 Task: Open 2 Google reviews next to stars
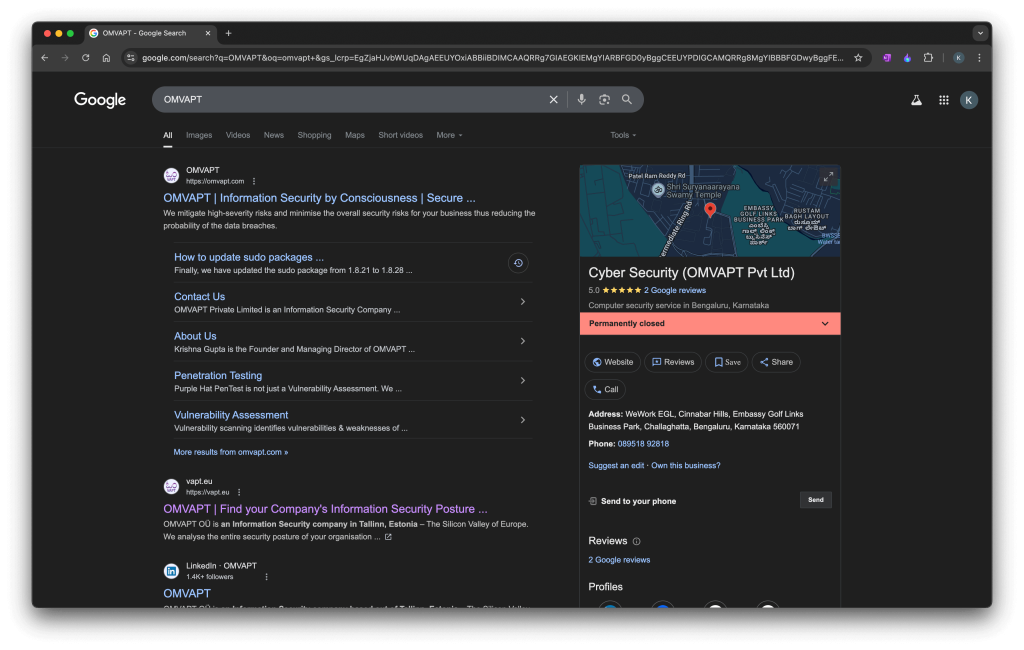(675, 291)
